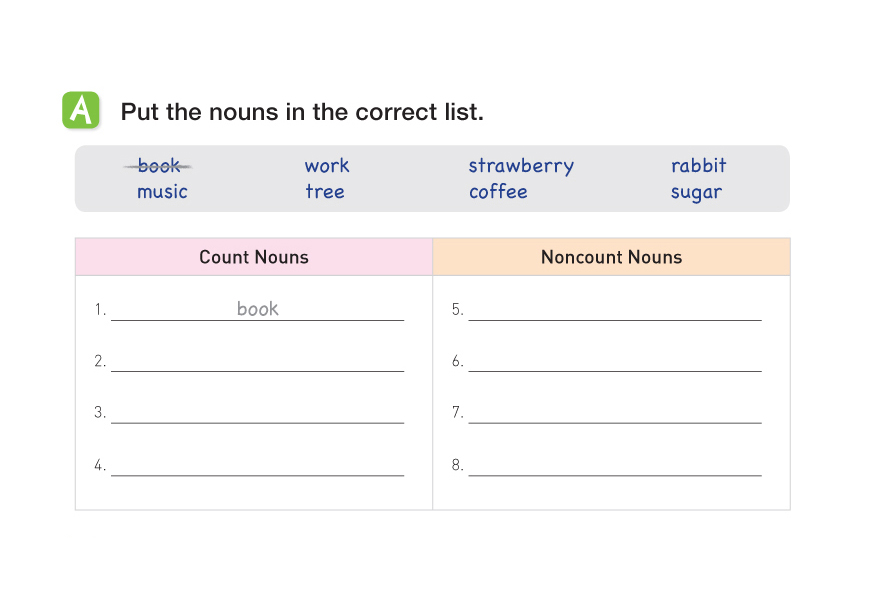873x612 pixels.
Task: Pick the word strawberry
Action: [x=521, y=166]
